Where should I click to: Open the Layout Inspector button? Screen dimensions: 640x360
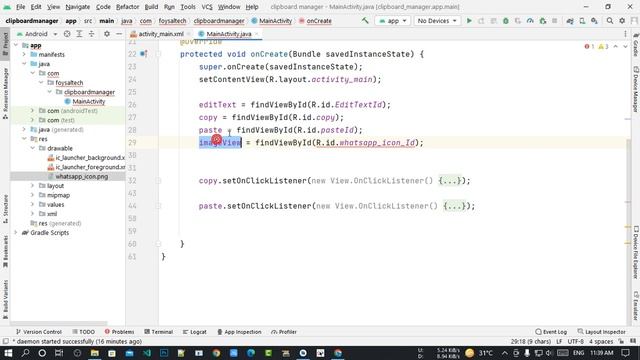coord(601,332)
